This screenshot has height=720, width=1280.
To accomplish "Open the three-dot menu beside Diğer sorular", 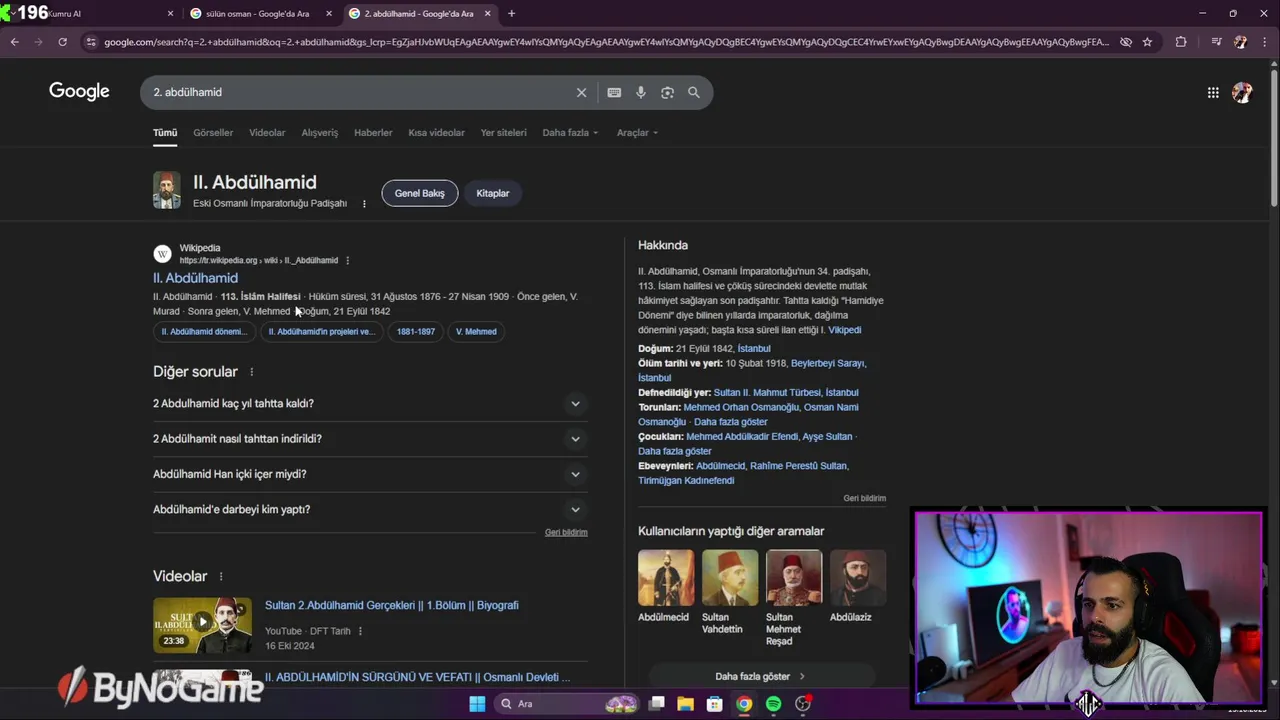I will [x=252, y=372].
